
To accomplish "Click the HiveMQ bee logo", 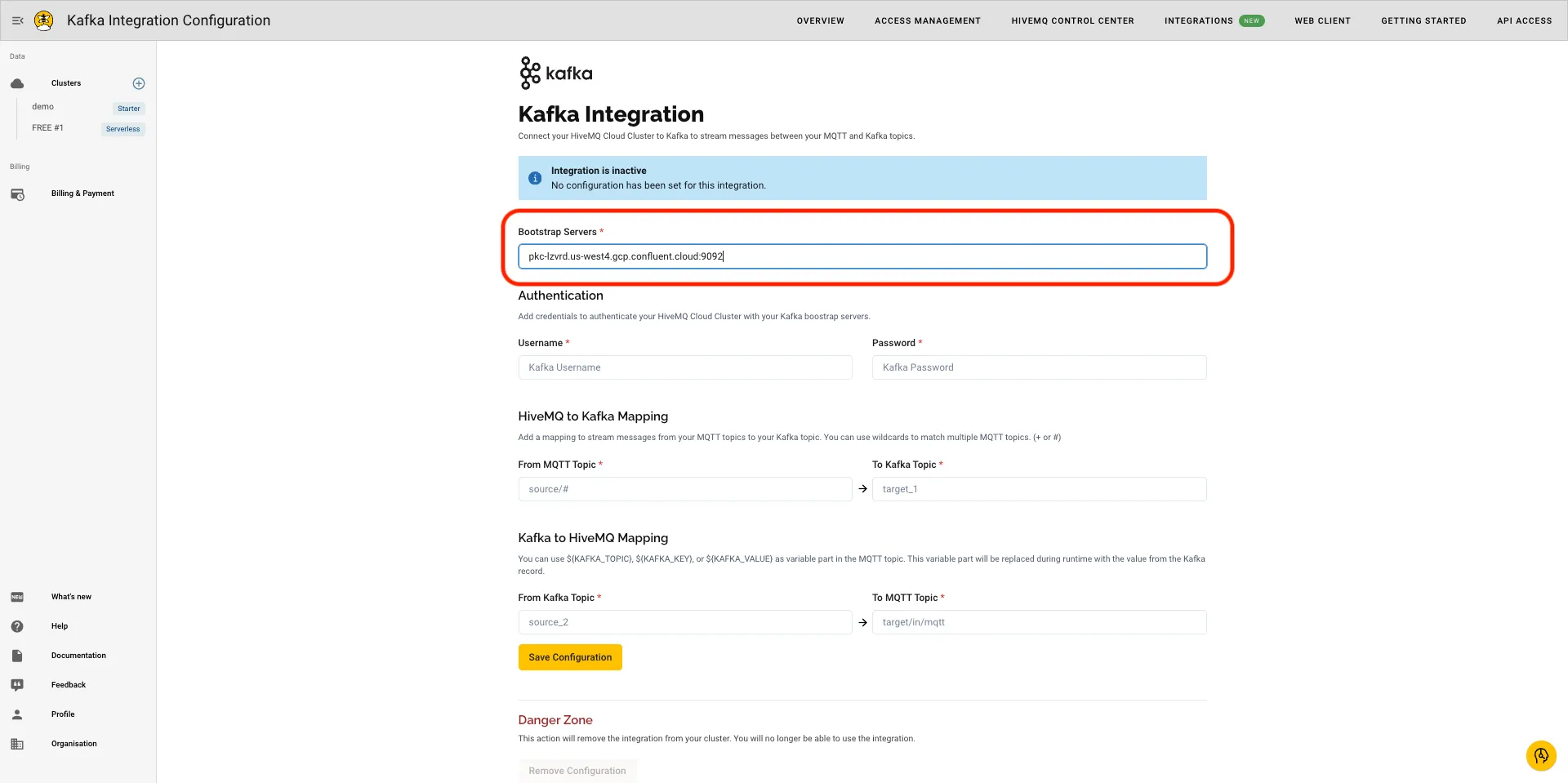I will (44, 20).
